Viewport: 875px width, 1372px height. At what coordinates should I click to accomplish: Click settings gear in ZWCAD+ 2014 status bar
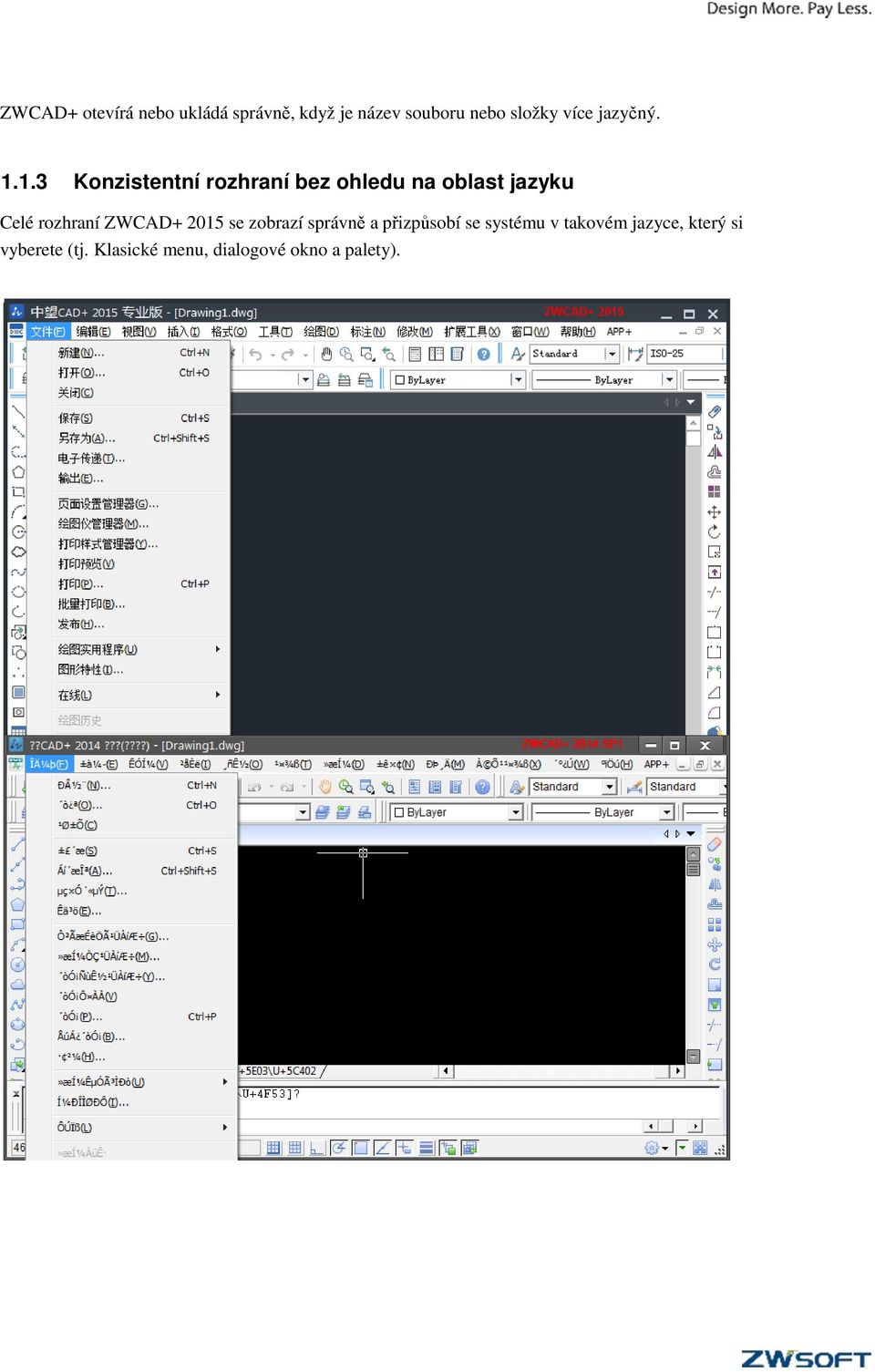click(651, 1148)
